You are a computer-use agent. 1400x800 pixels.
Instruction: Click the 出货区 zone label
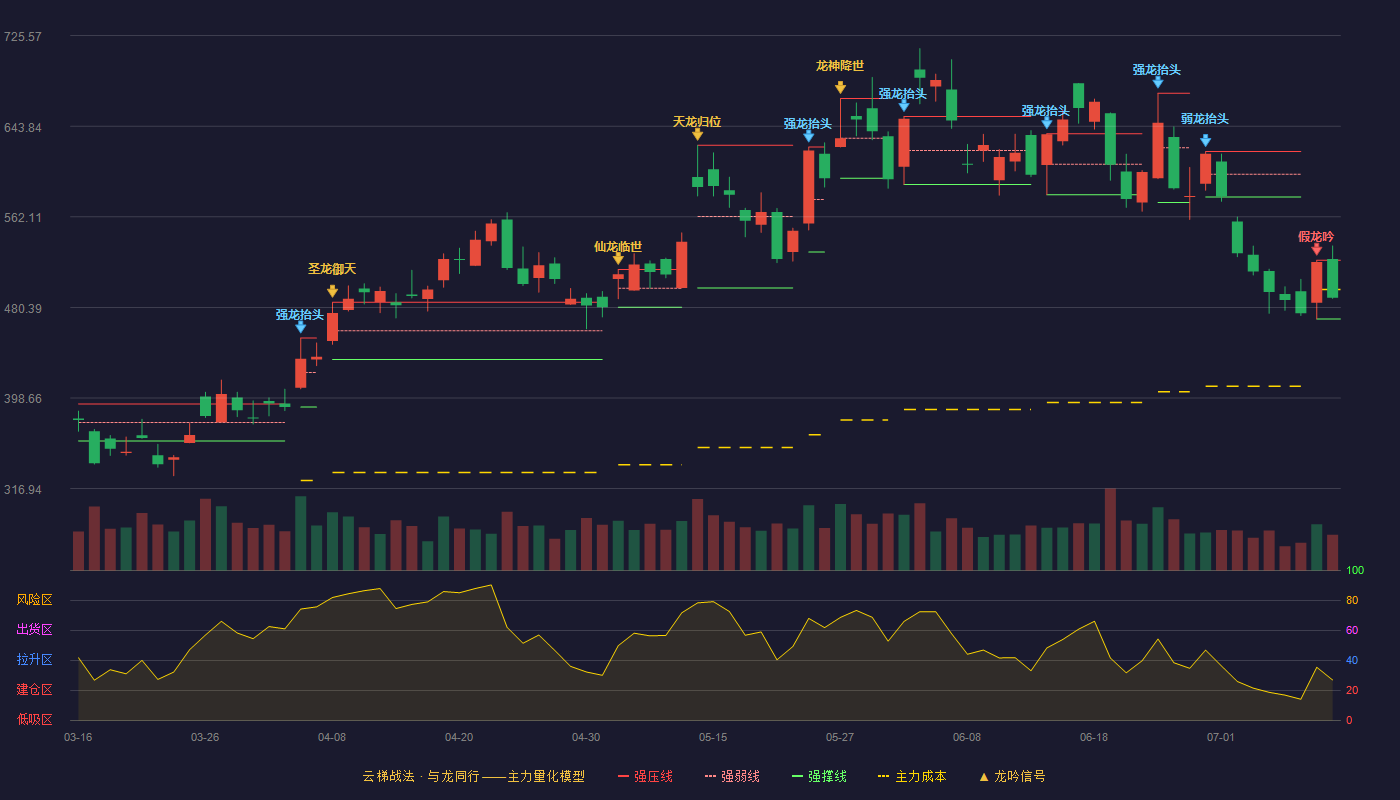point(34,630)
